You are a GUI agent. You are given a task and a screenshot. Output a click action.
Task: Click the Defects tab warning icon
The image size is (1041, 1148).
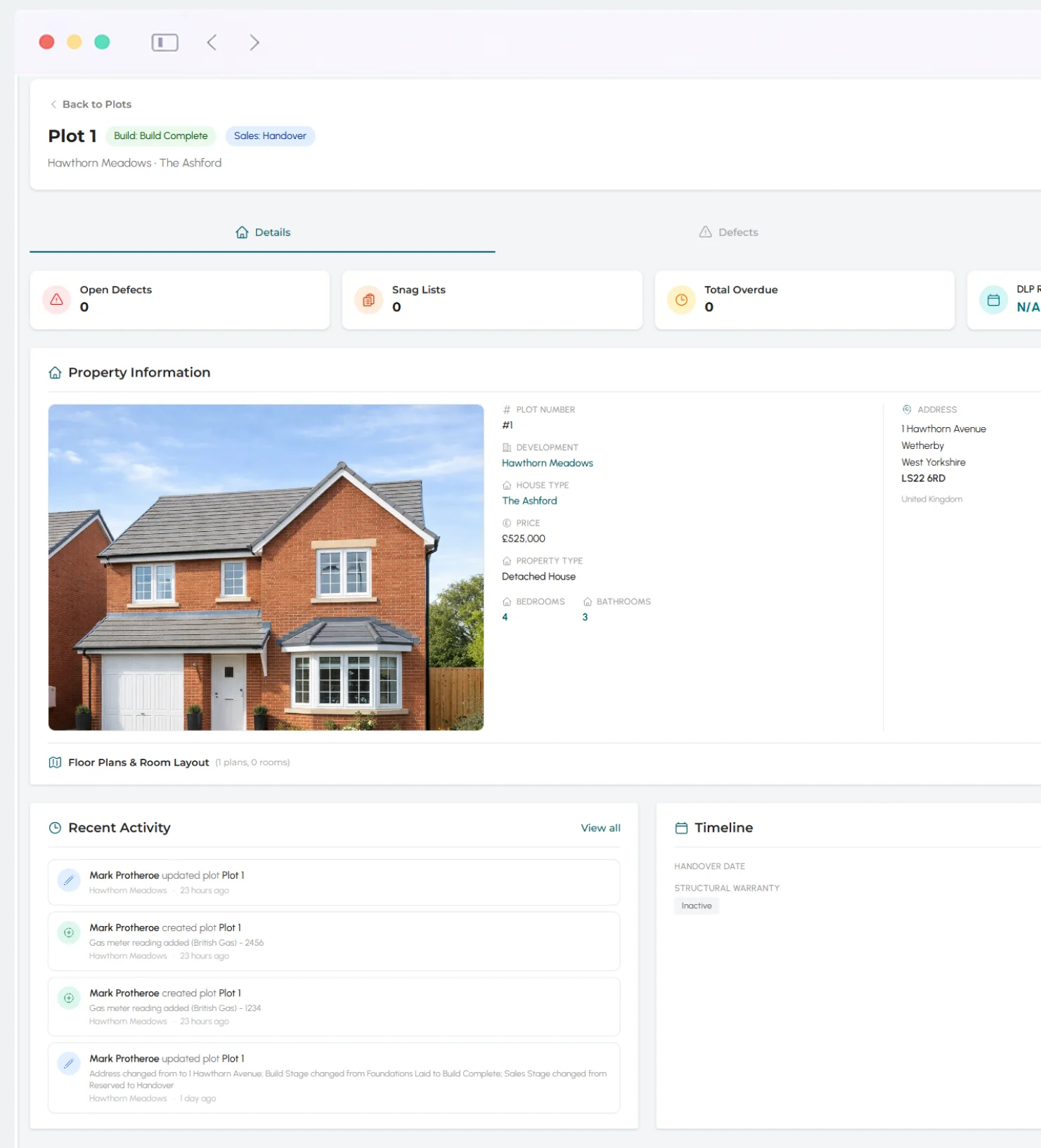tap(705, 232)
